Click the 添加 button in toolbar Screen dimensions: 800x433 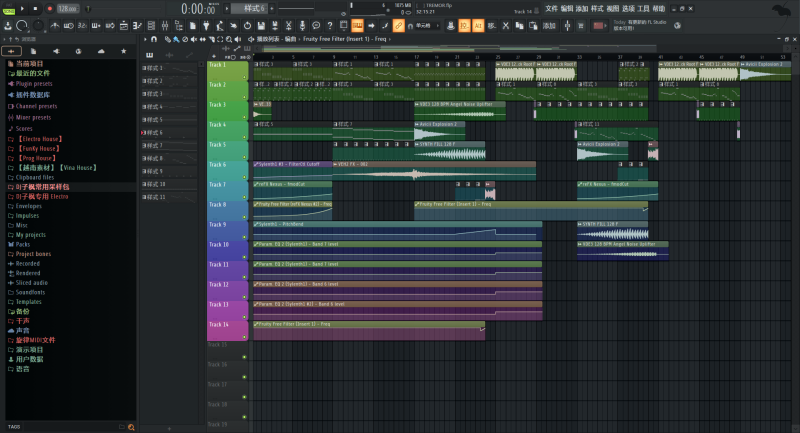[x=548, y=25]
